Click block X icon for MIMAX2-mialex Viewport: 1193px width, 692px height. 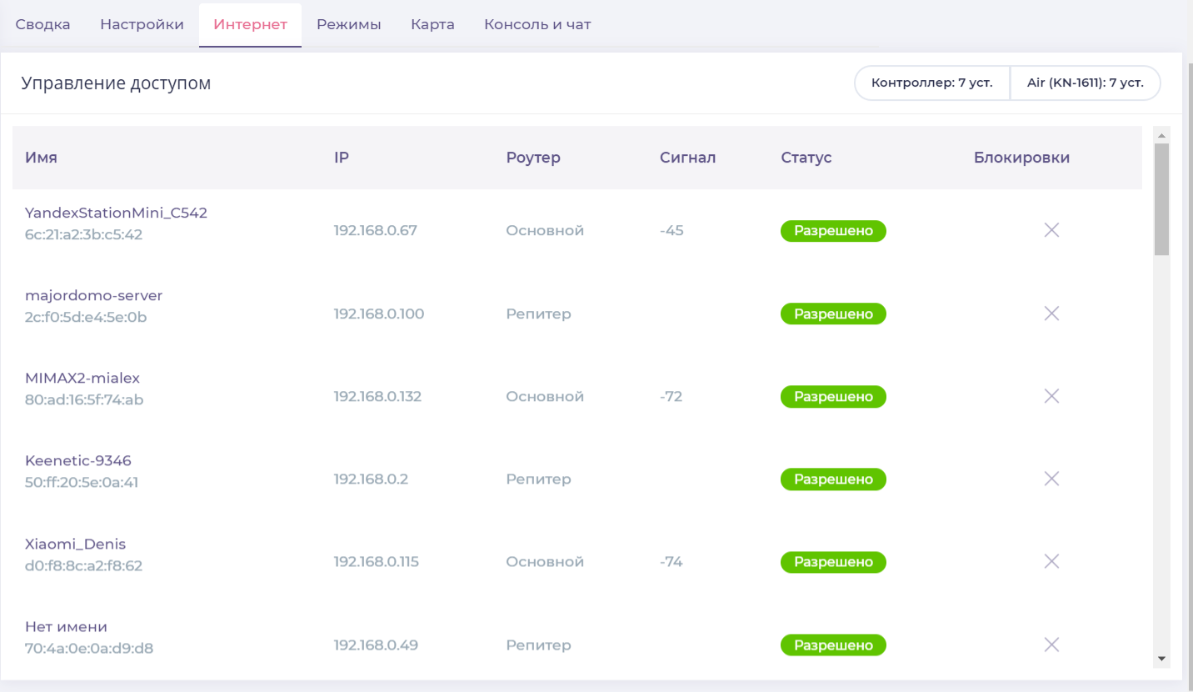coord(1051,397)
